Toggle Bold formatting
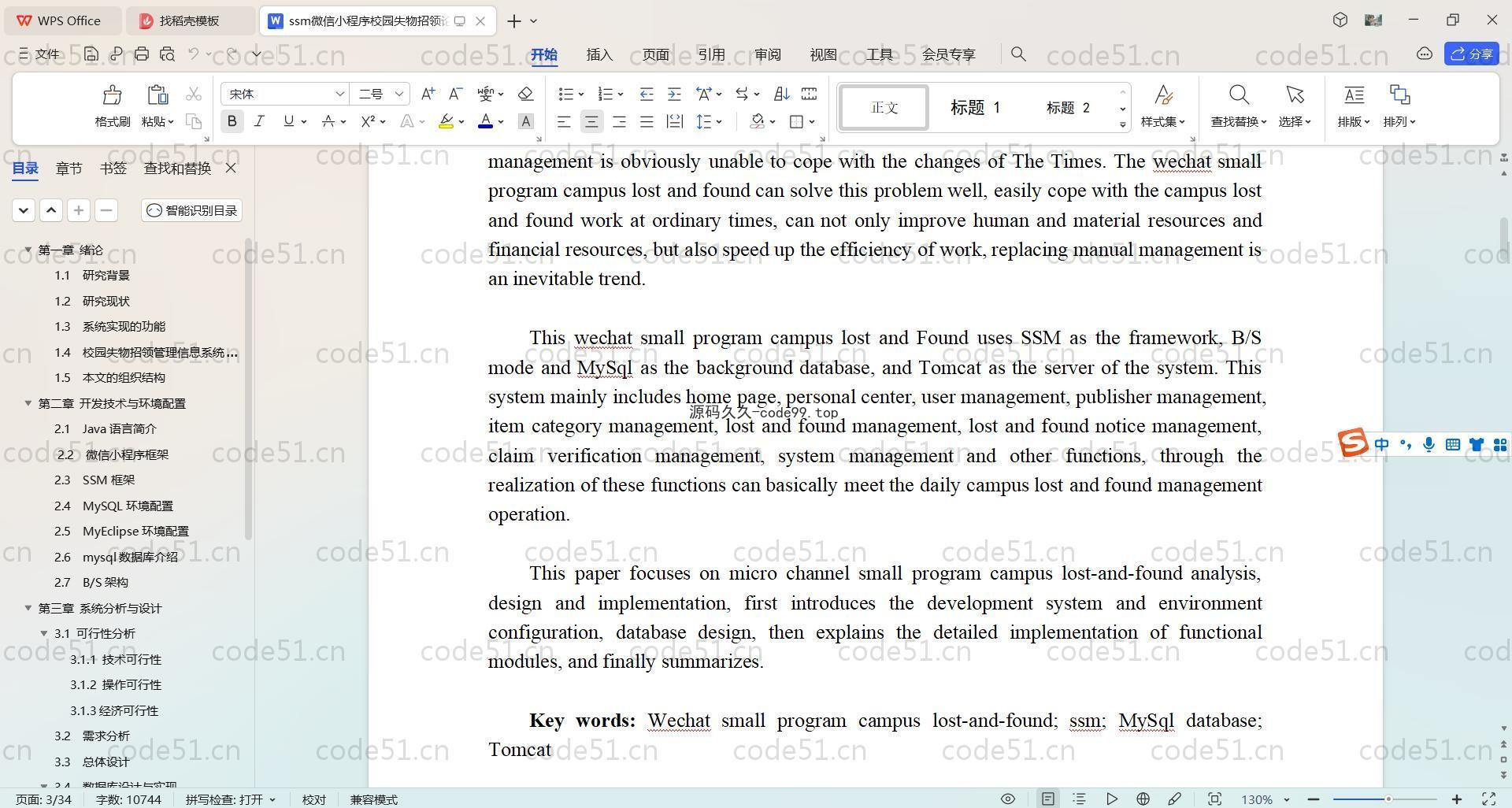 pyautogui.click(x=232, y=121)
